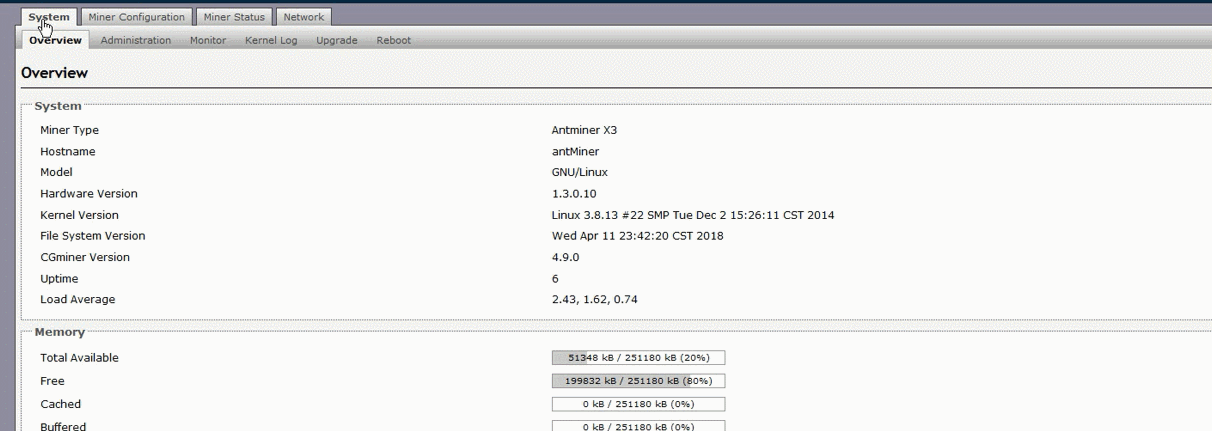Click the CGminer Version label

[85, 257]
